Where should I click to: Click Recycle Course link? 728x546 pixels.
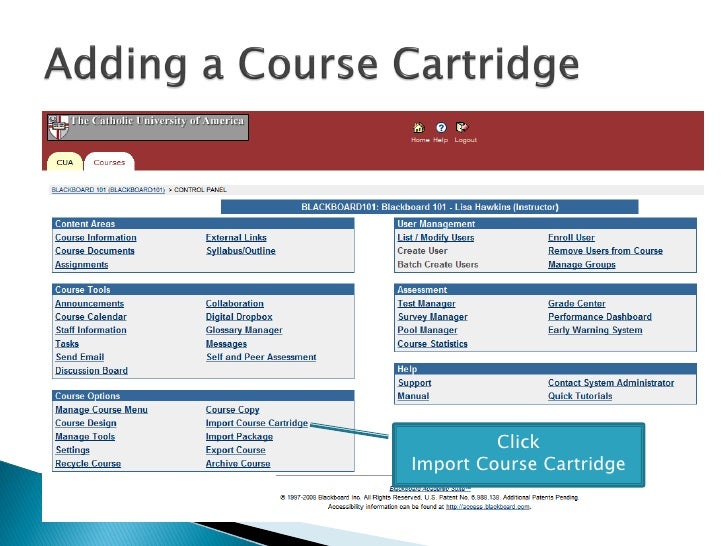[x=88, y=463]
